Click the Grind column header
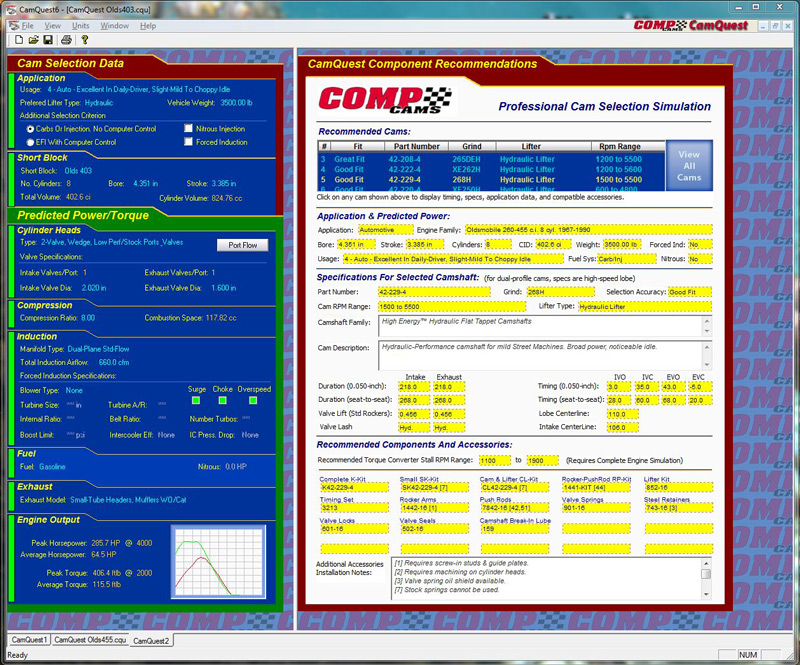The height and width of the screenshot is (665, 800). pos(471,146)
